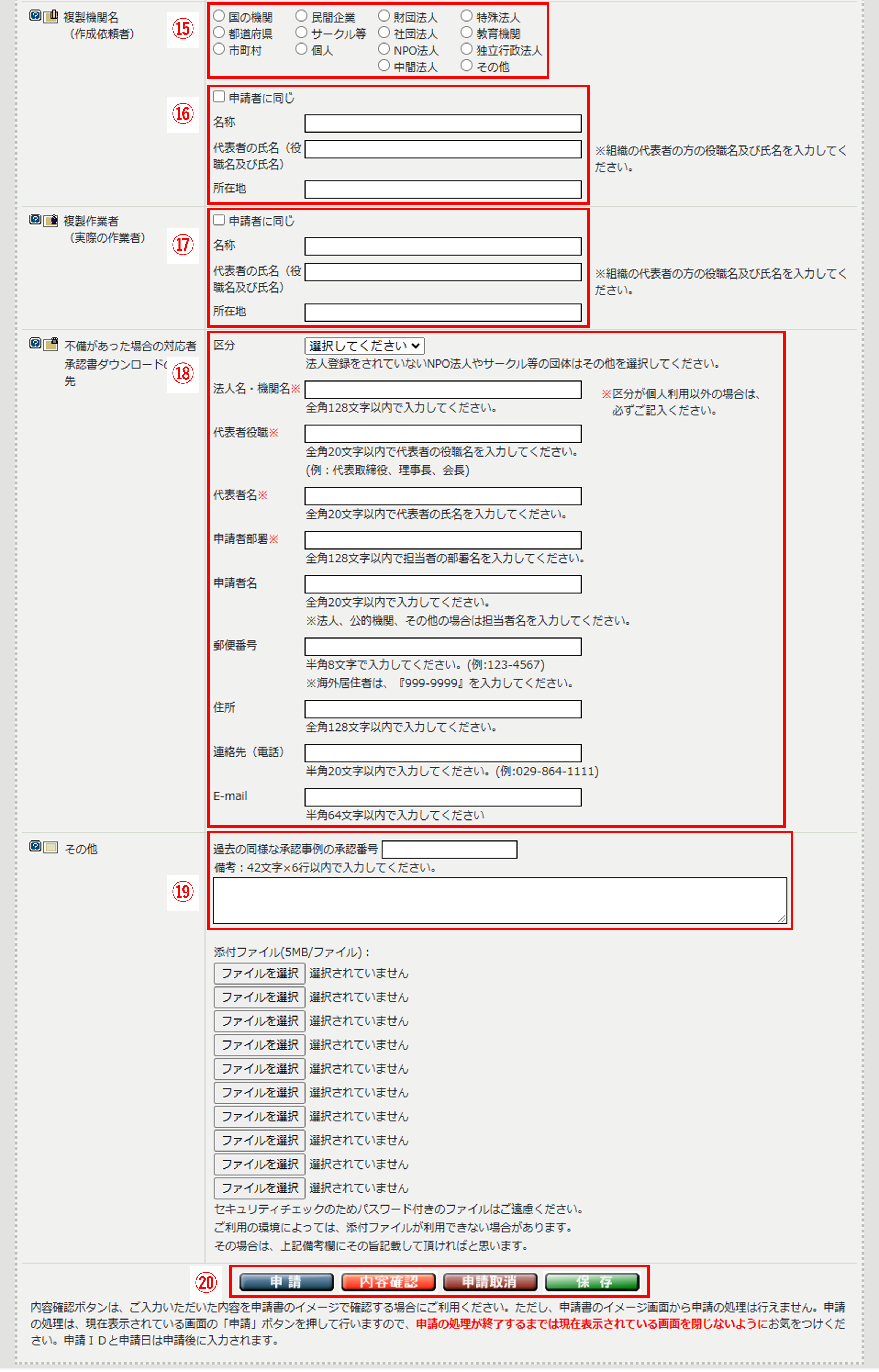The height and width of the screenshot is (1372, 879).
Task: Click the 所在地 field under 複製作業者
Action: pyautogui.click(x=443, y=313)
